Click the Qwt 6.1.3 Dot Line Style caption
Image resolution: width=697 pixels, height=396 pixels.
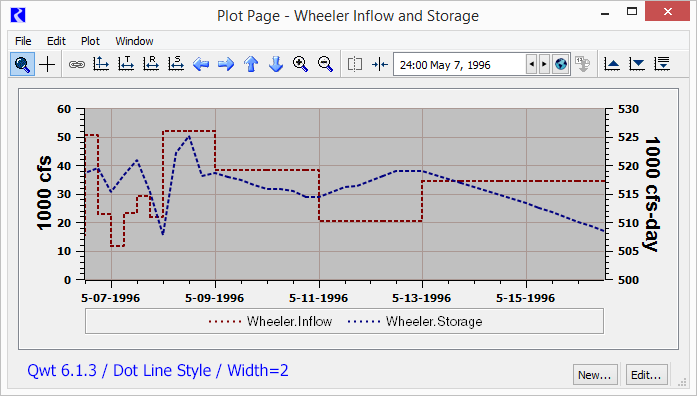(158, 370)
